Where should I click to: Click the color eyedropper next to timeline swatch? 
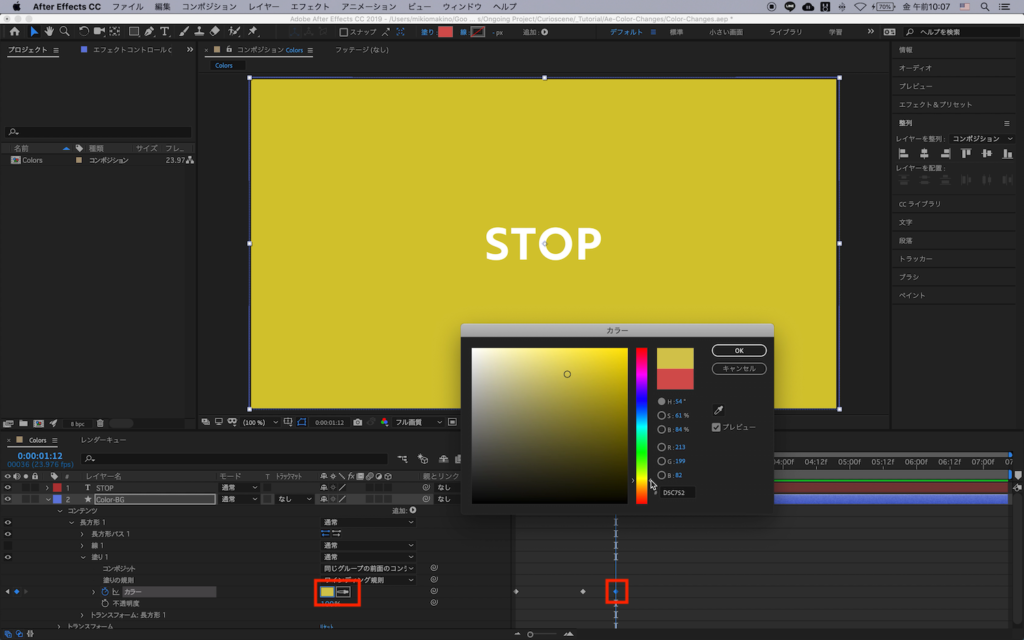coord(343,592)
